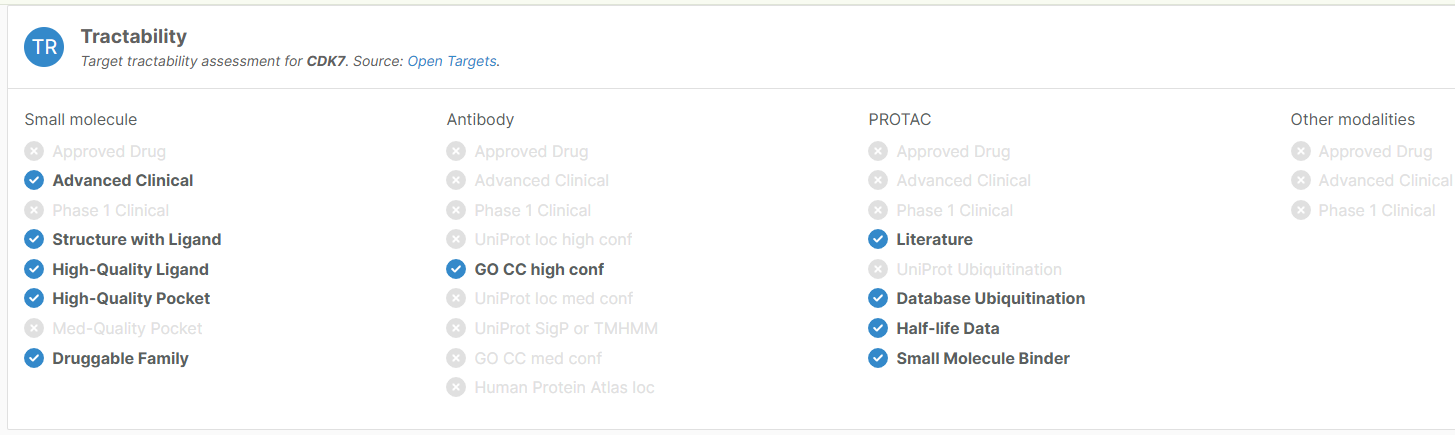Click grey X icon next to UniProt Ubiquitination
The width and height of the screenshot is (1455, 435).
pyautogui.click(x=878, y=269)
